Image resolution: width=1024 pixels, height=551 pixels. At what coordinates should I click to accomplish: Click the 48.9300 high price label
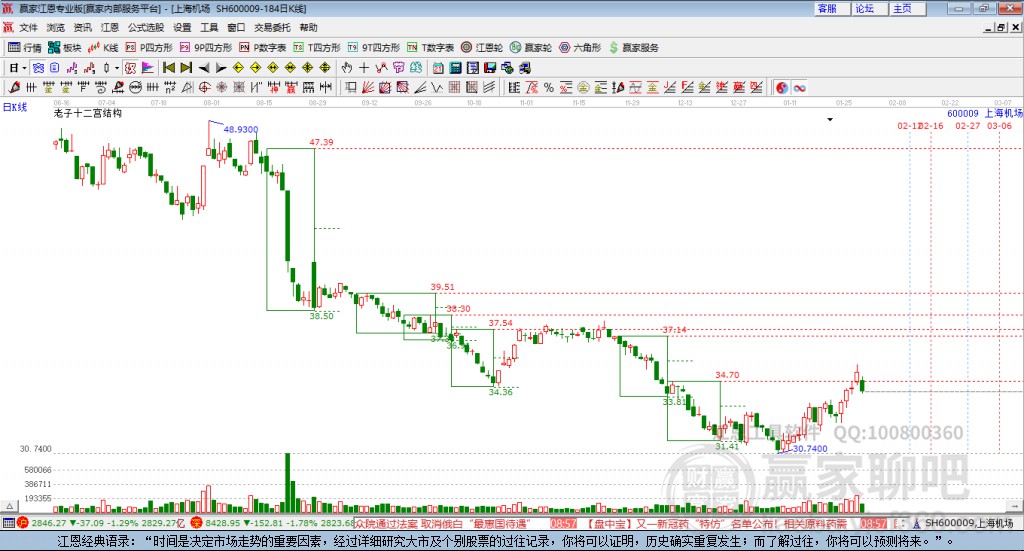point(240,129)
